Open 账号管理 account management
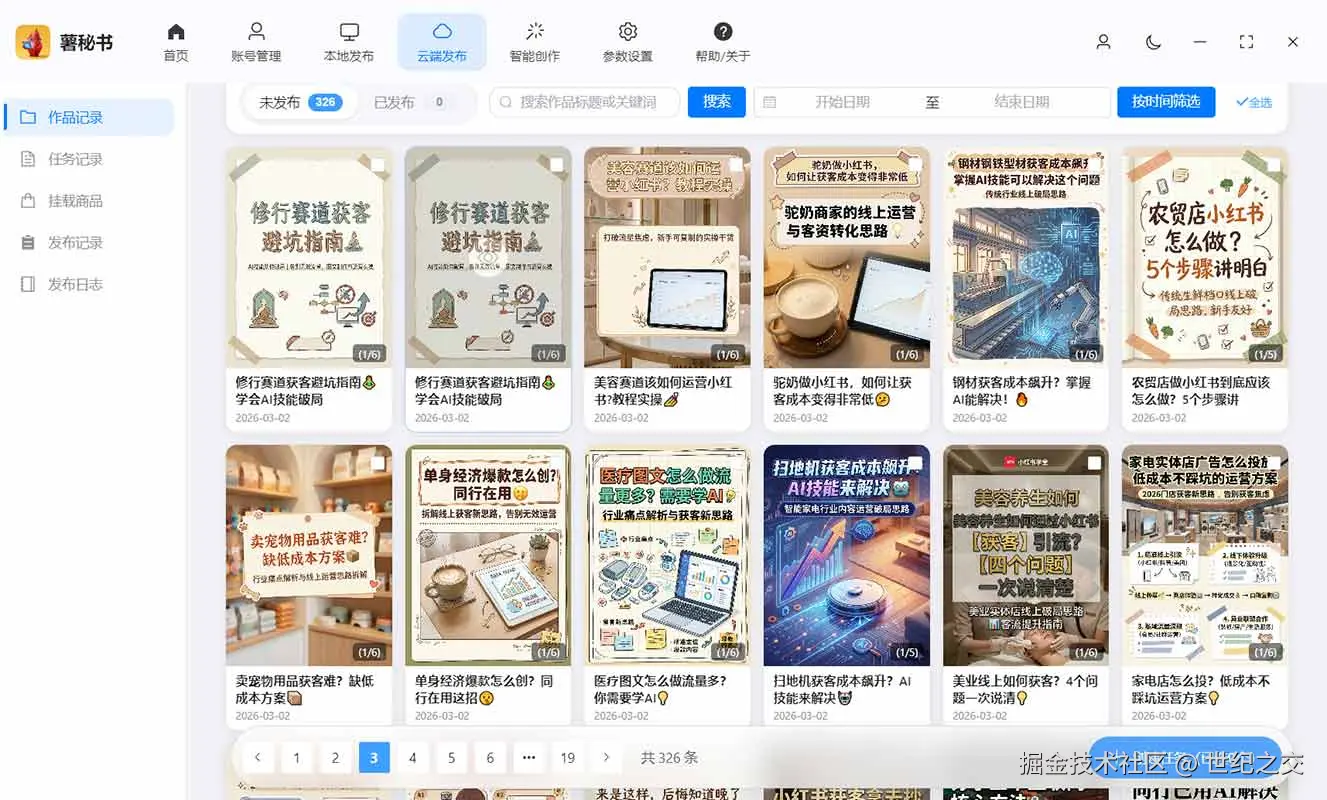The image size is (1327, 800). click(x=256, y=42)
